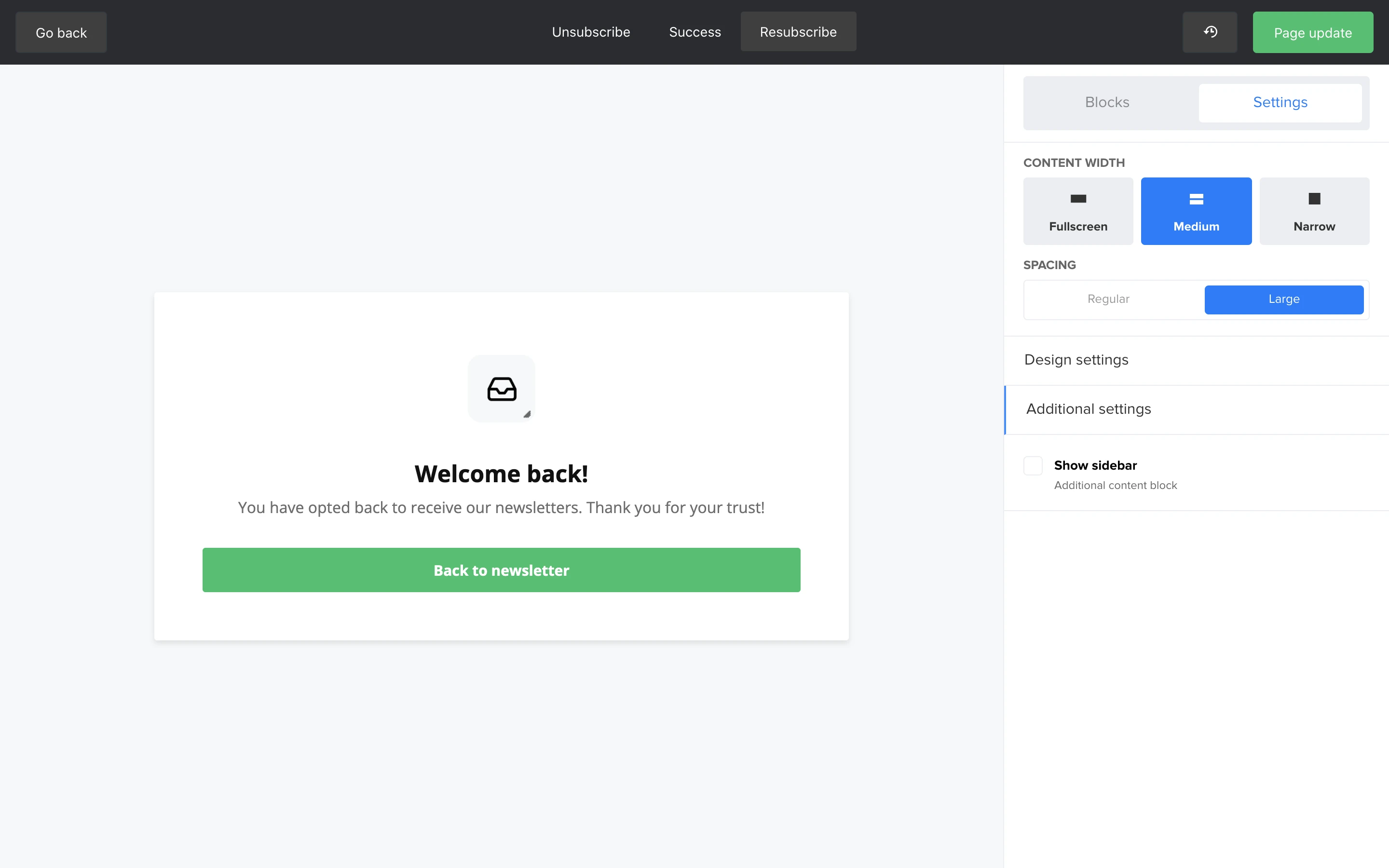Set spacing to Regular
Image resolution: width=1389 pixels, height=868 pixels.
point(1108,299)
